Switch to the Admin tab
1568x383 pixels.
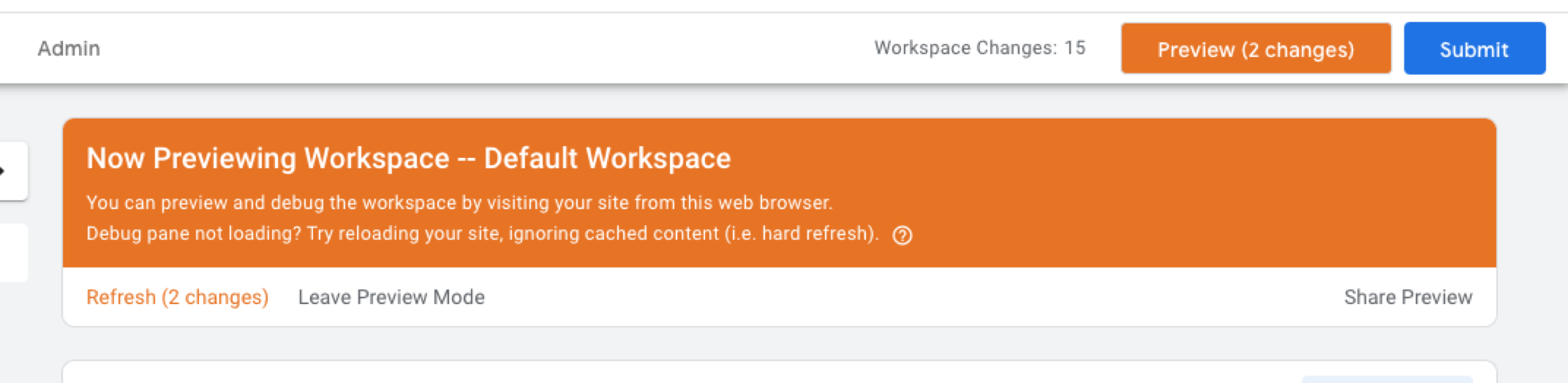pos(69,48)
